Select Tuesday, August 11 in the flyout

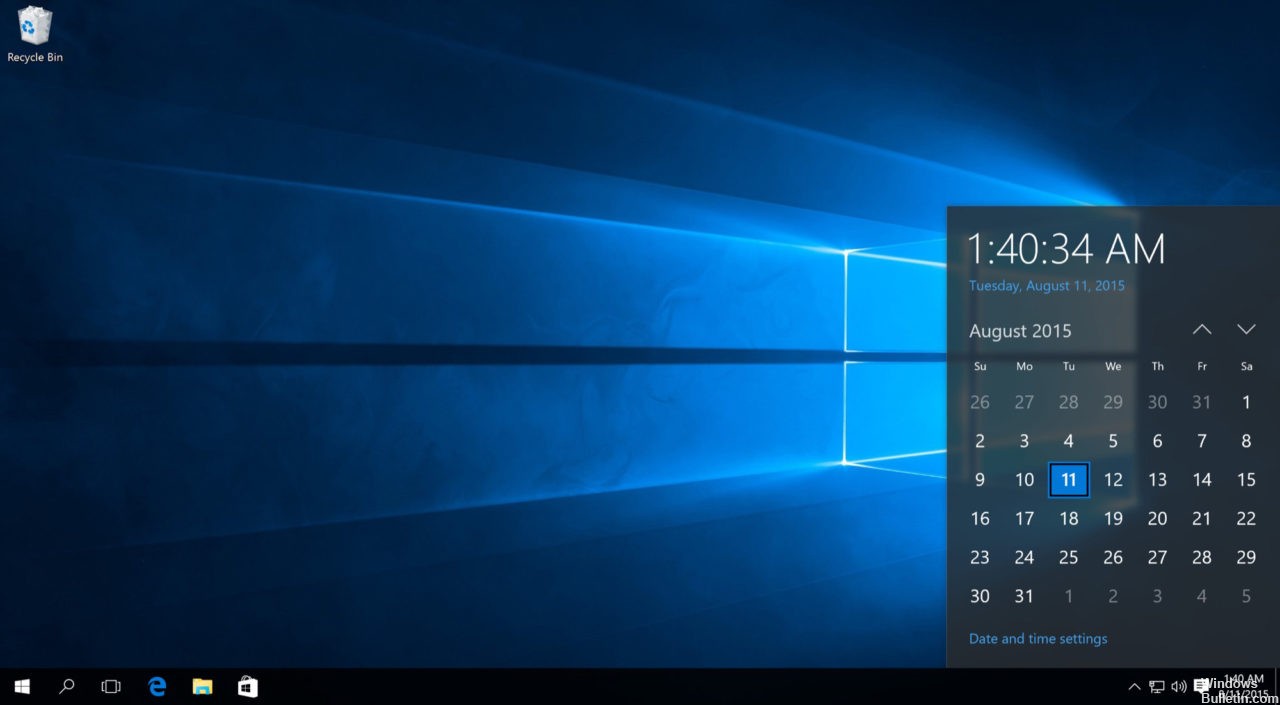click(x=1046, y=285)
